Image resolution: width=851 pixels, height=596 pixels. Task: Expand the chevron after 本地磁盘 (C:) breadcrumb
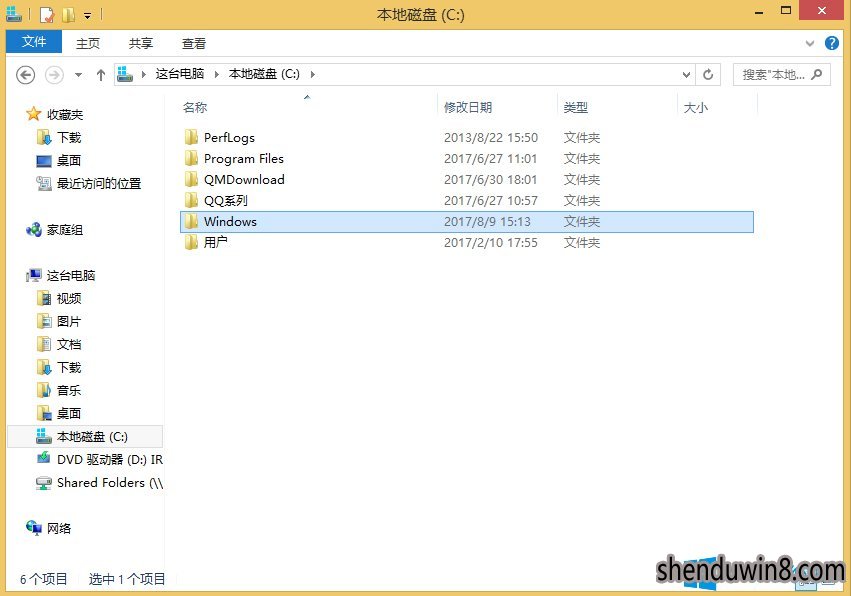click(313, 74)
